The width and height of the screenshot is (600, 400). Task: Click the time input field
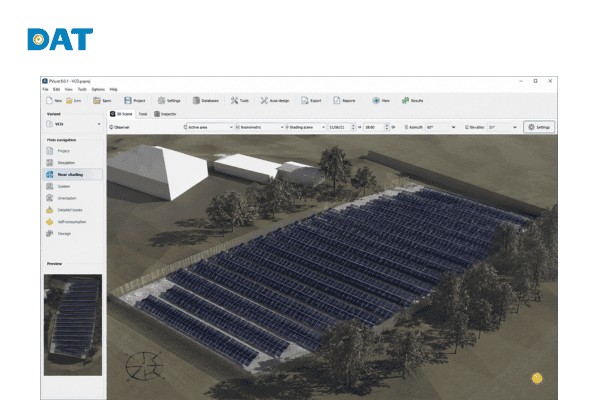pyautogui.click(x=373, y=127)
